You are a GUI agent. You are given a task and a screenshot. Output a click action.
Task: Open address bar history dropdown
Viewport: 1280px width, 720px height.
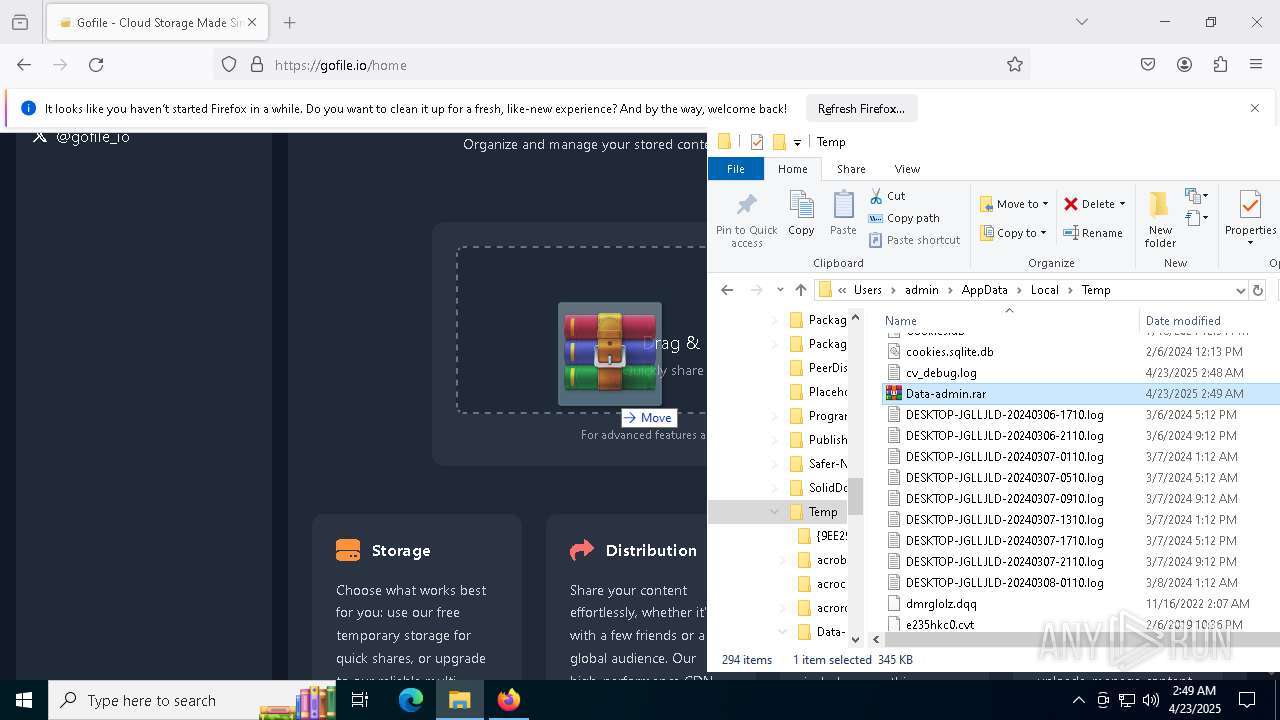1240,290
